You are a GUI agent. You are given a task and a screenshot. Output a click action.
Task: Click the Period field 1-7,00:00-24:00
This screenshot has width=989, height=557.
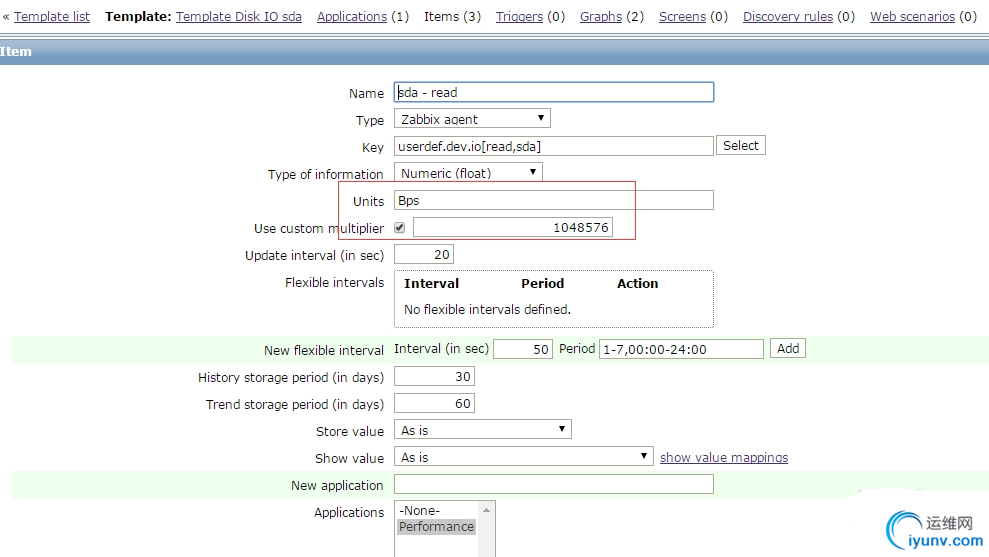(681, 349)
